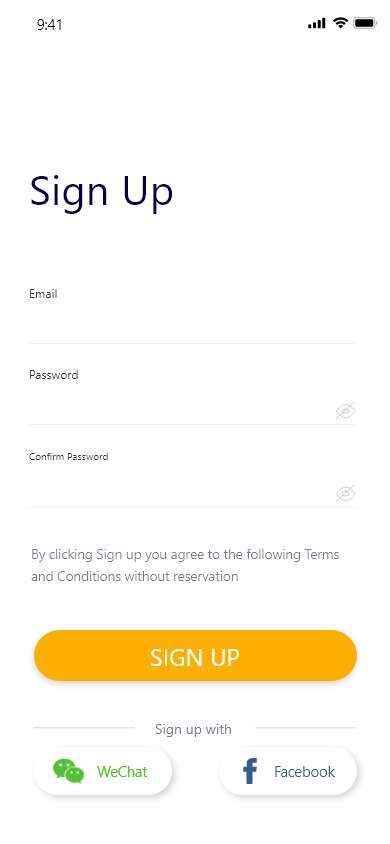This screenshot has height=844, width=390.
Task: Toggle Password field visibility eye icon
Action: 345,411
